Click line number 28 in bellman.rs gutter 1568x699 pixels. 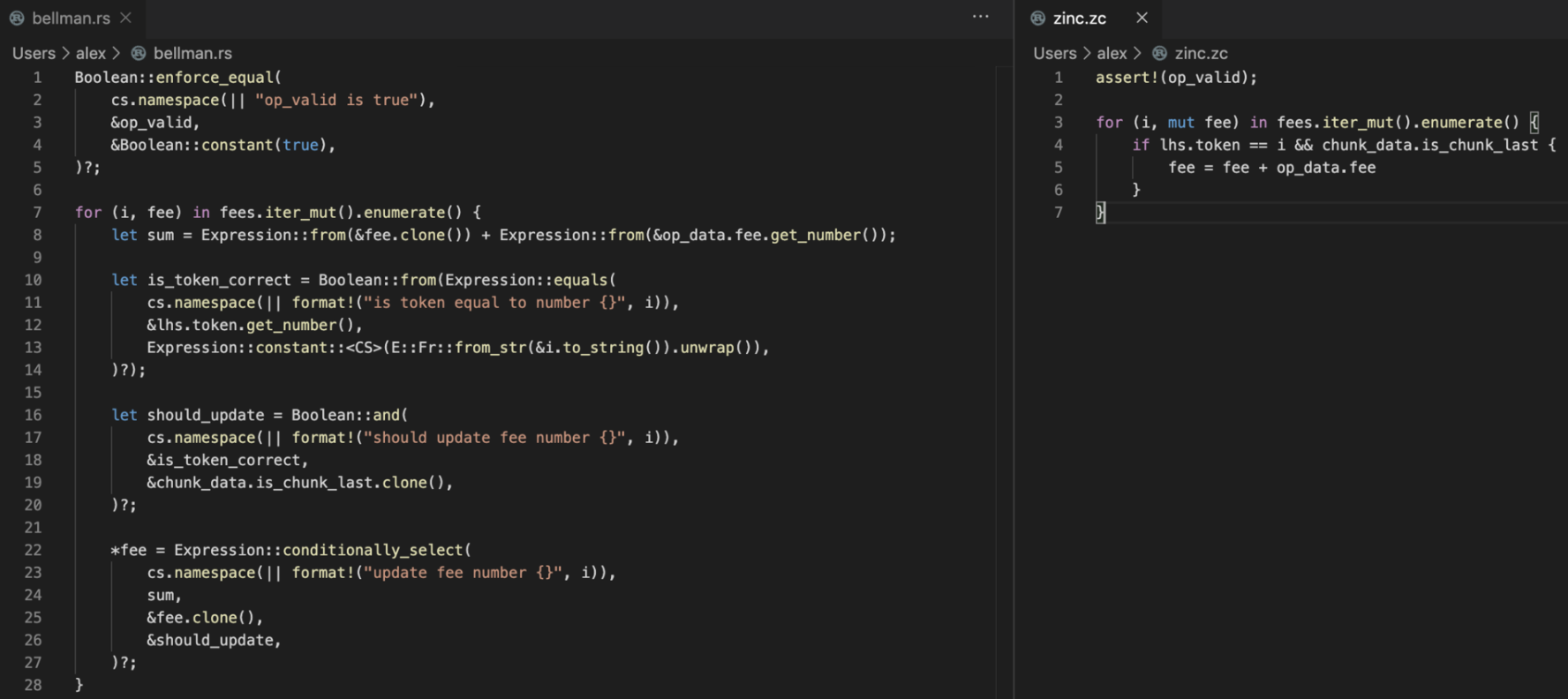click(x=33, y=685)
